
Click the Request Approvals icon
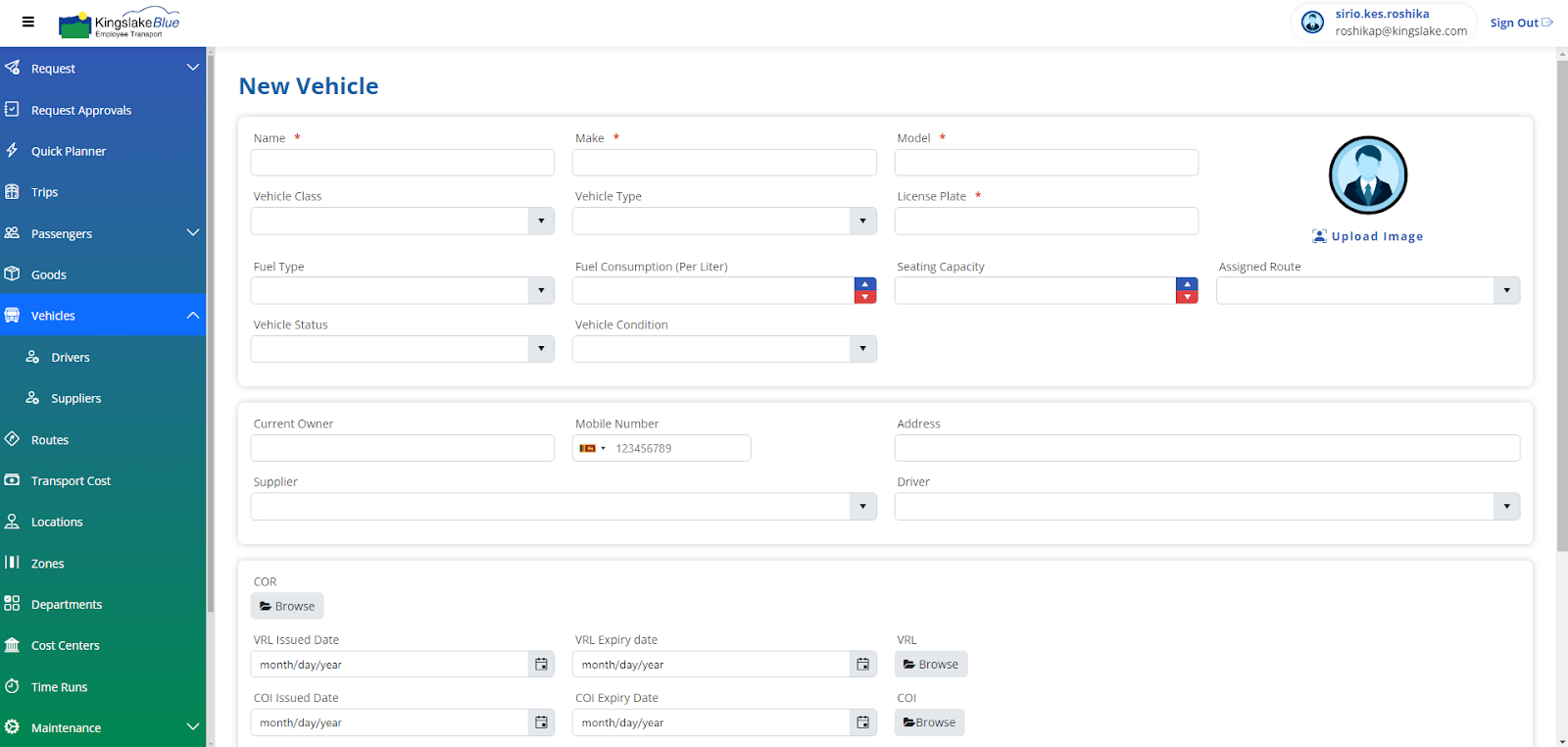coord(12,109)
